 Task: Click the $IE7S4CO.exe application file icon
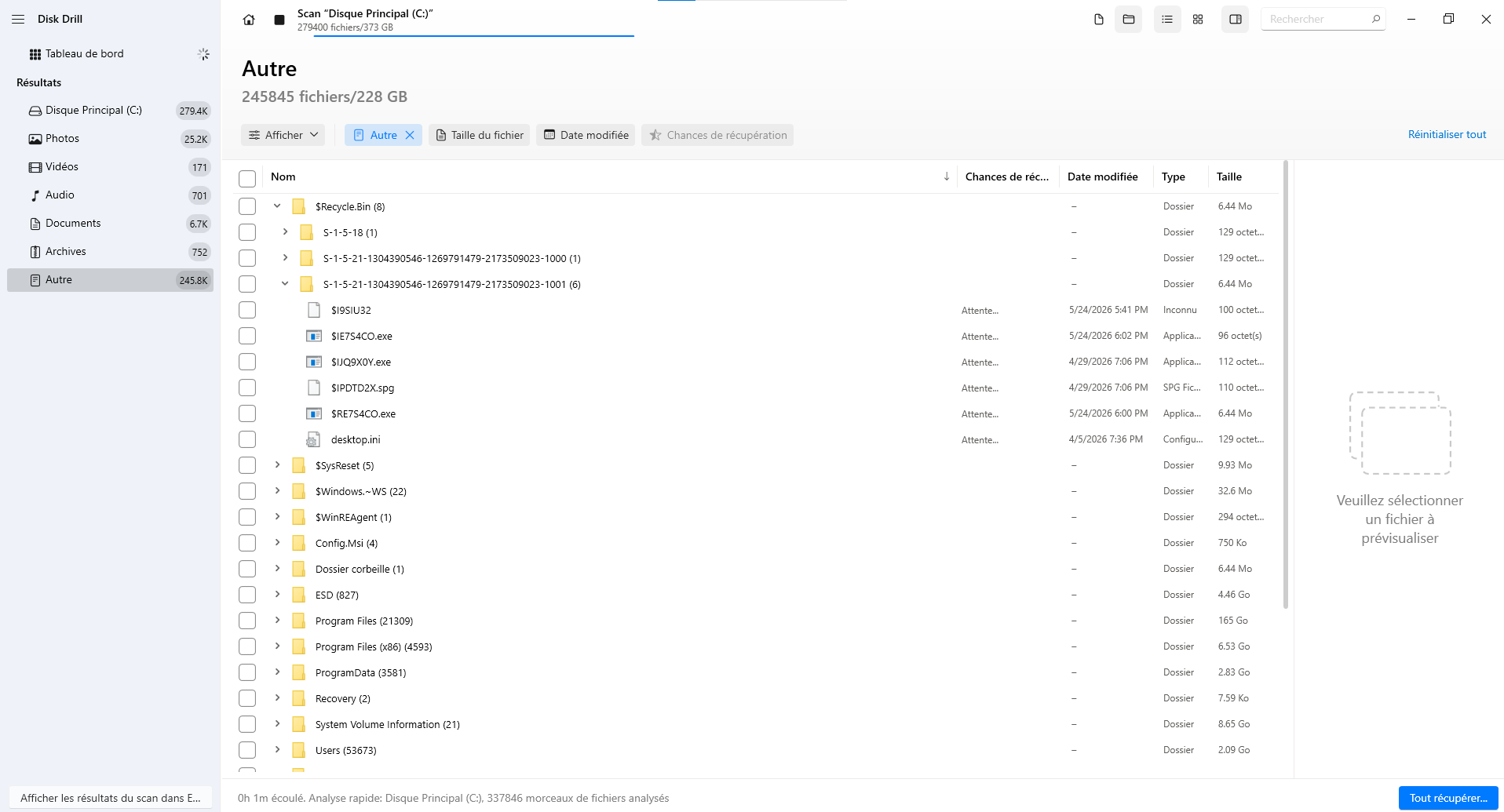coord(314,336)
